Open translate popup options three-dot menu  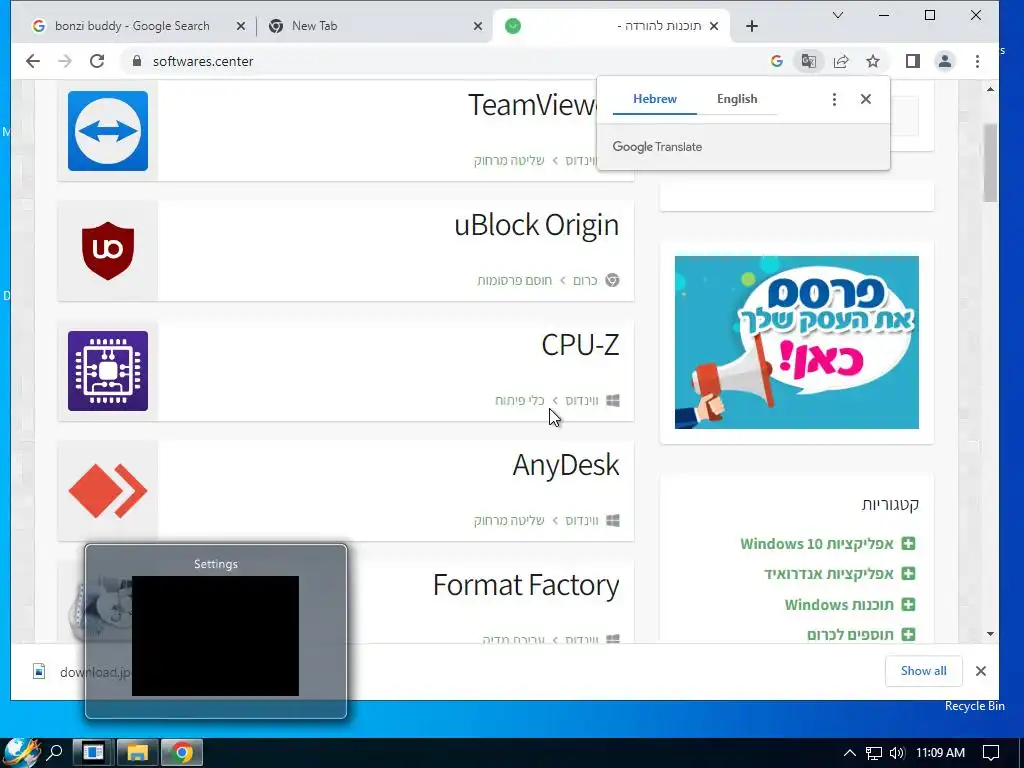tap(834, 99)
